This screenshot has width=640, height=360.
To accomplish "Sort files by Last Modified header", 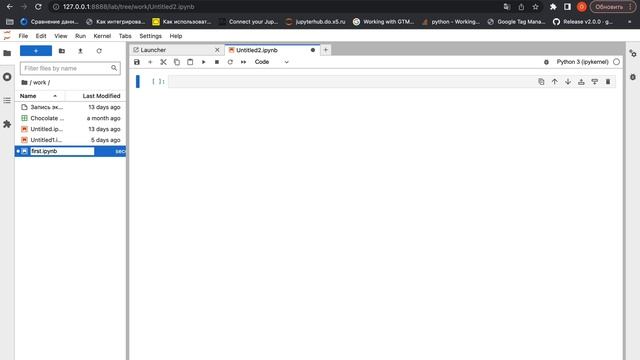I will (x=101, y=96).
